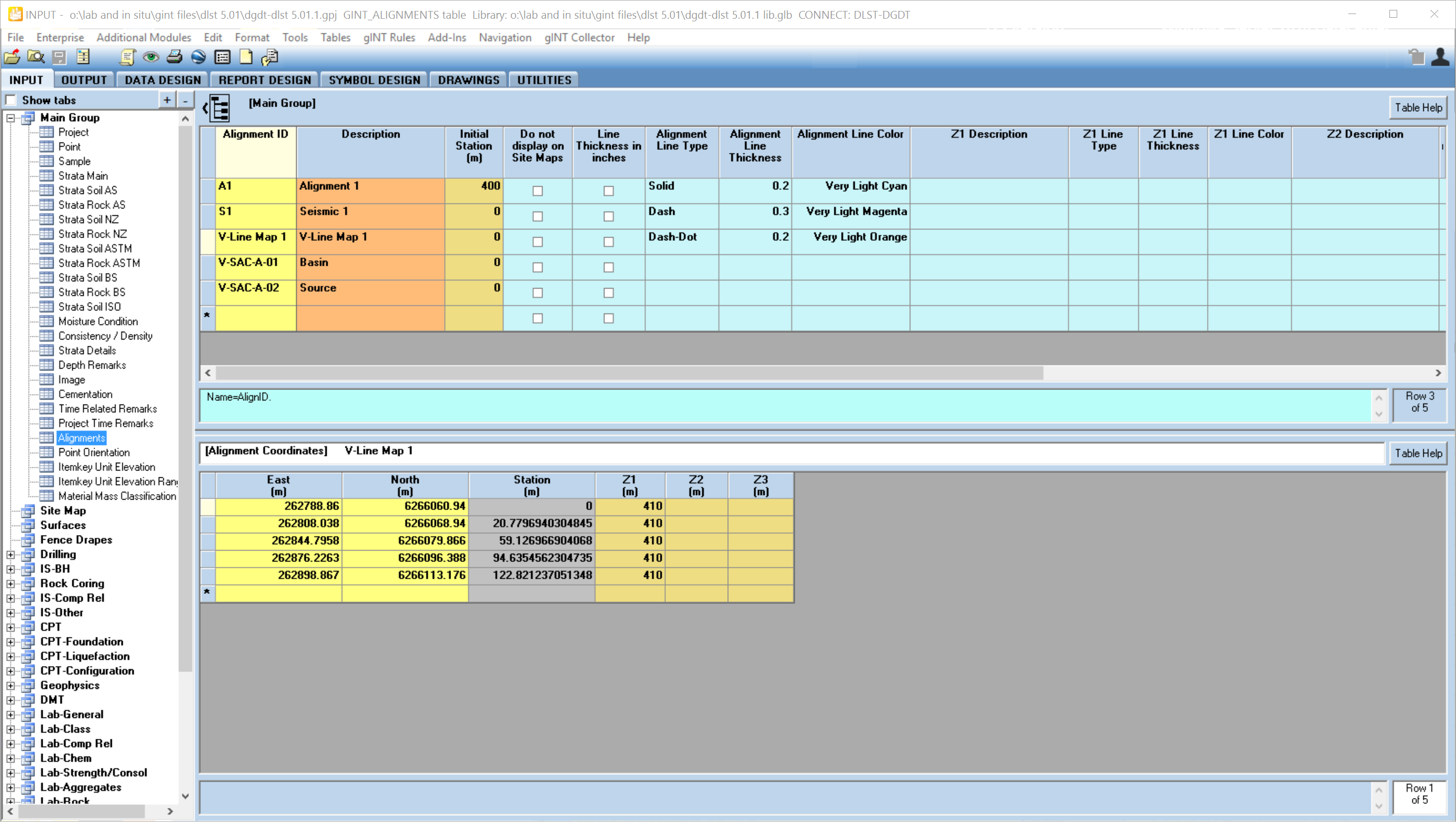This screenshot has width=1456, height=822.
Task: Expand the Drilling tree group
Action: coord(11,555)
